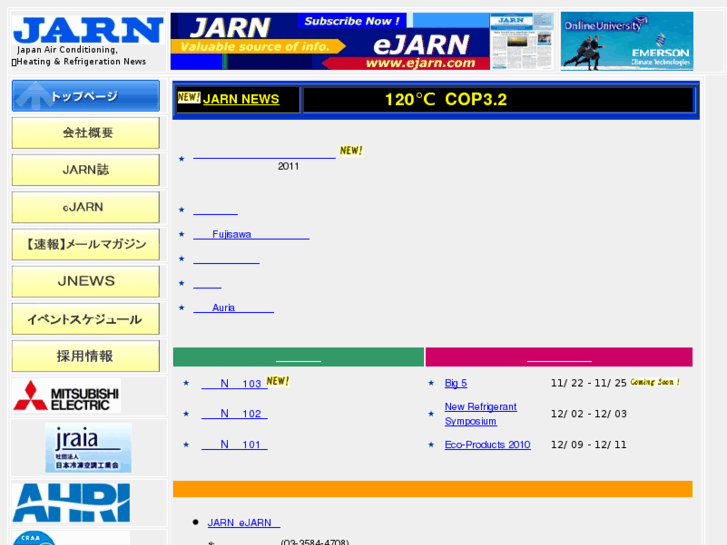Open the N 101 issue link
The height and width of the screenshot is (545, 727).
coord(234,445)
